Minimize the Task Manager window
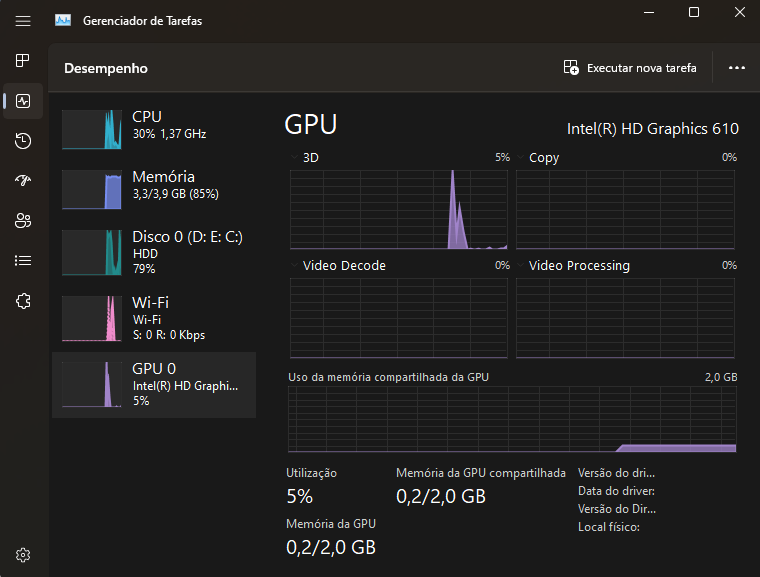 (x=649, y=12)
